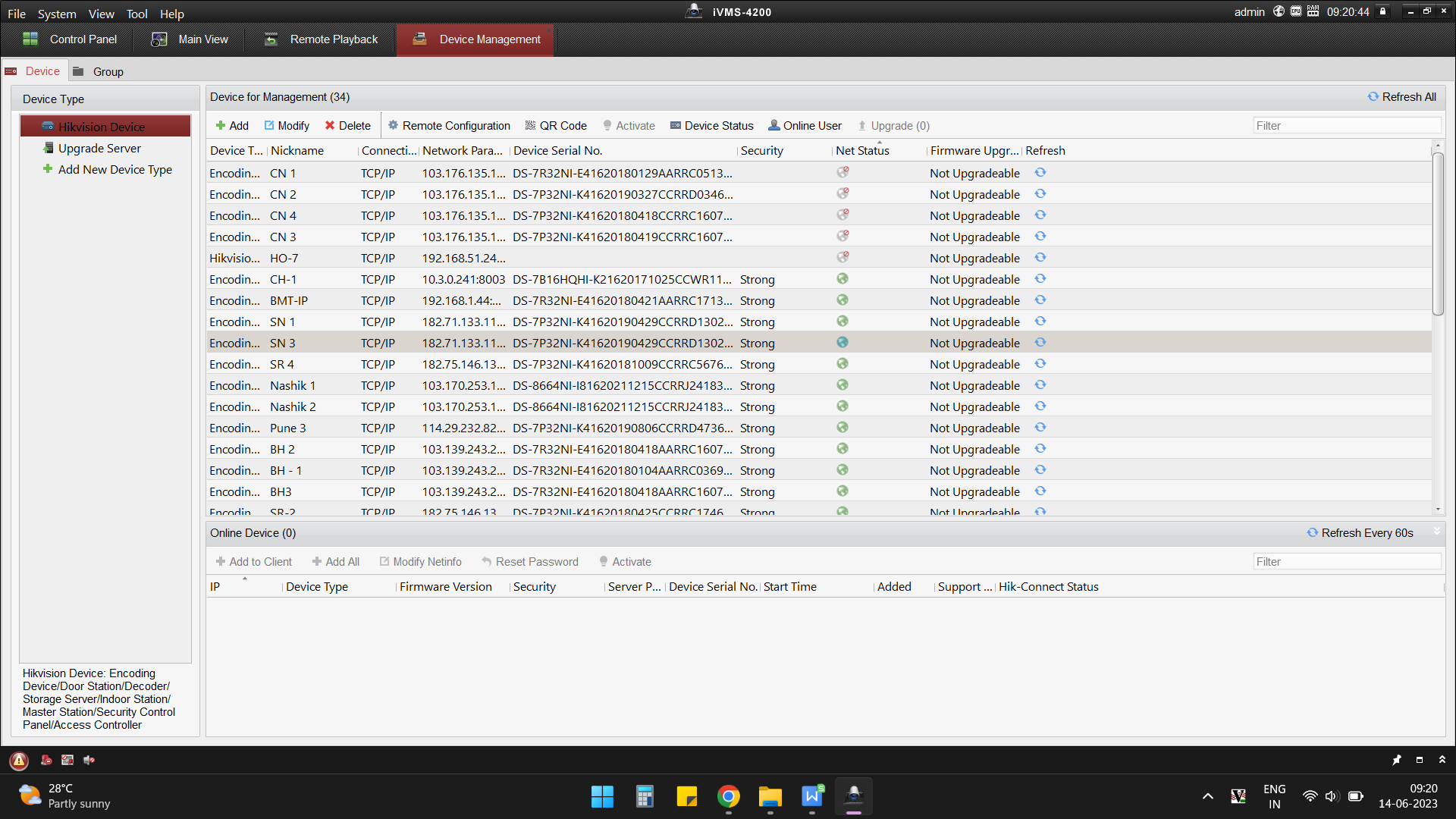This screenshot has height=819, width=1456.
Task: Click the net status icon for Pune 3
Action: pos(843,428)
